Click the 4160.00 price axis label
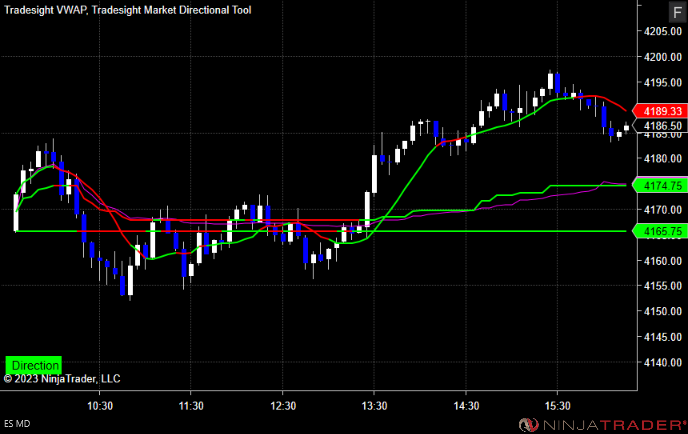This screenshot has width=688, height=434. 663,261
